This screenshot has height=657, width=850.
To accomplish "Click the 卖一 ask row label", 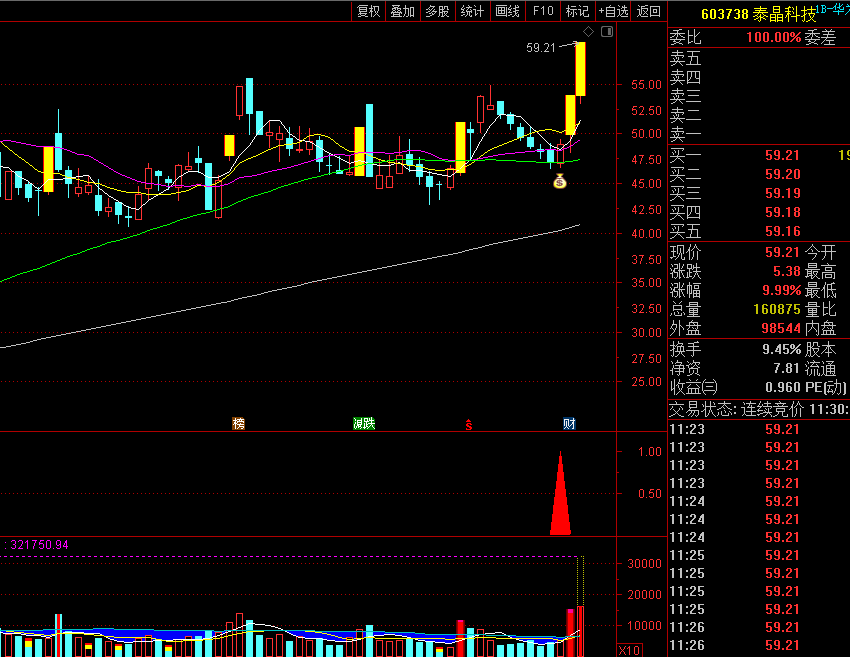I will (686, 134).
